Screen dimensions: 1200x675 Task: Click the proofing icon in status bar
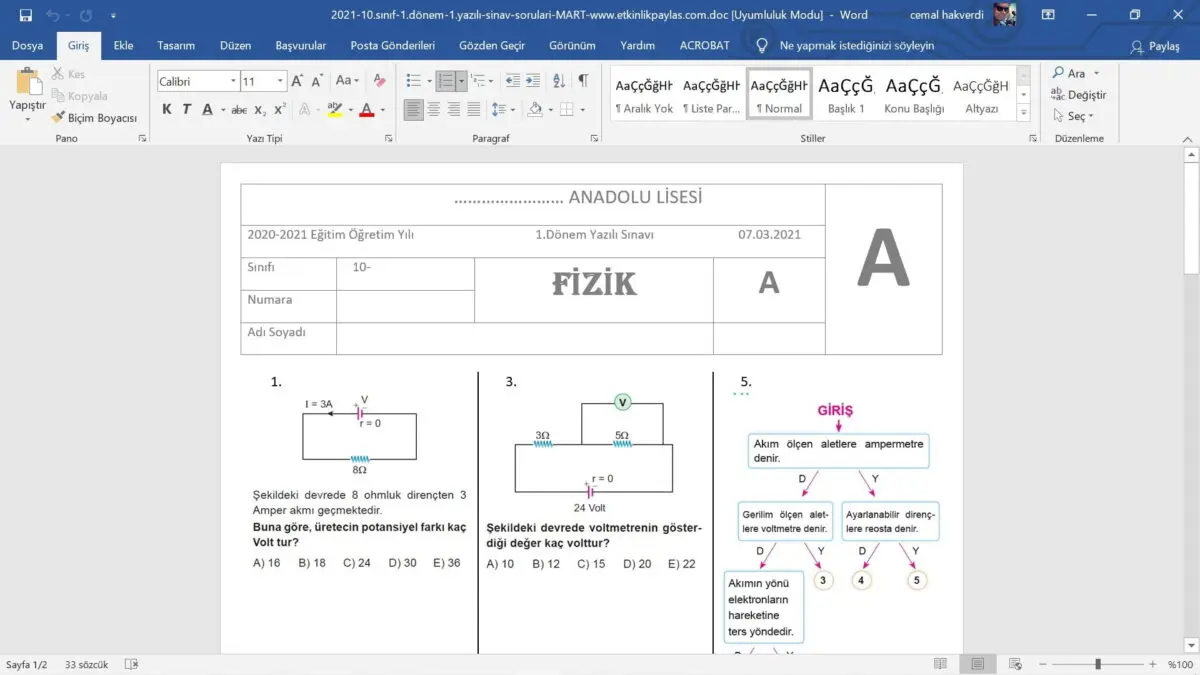131,664
